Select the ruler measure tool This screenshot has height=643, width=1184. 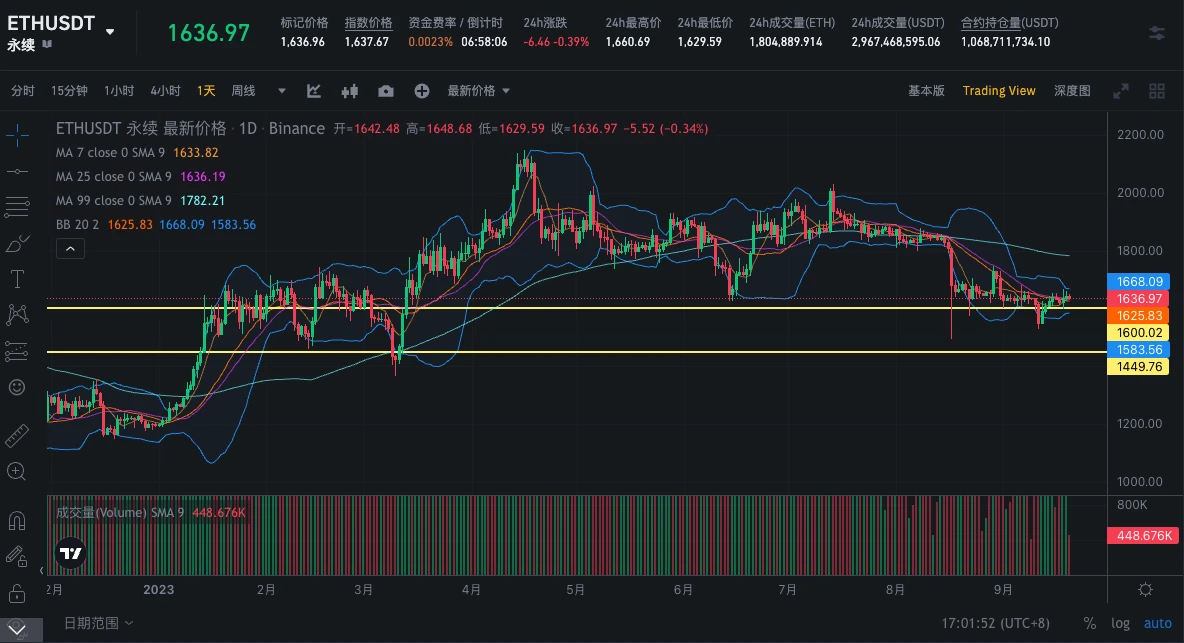(17, 435)
